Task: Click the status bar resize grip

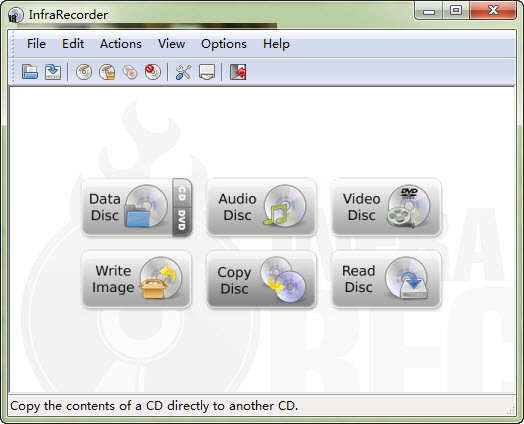Action: (511, 411)
